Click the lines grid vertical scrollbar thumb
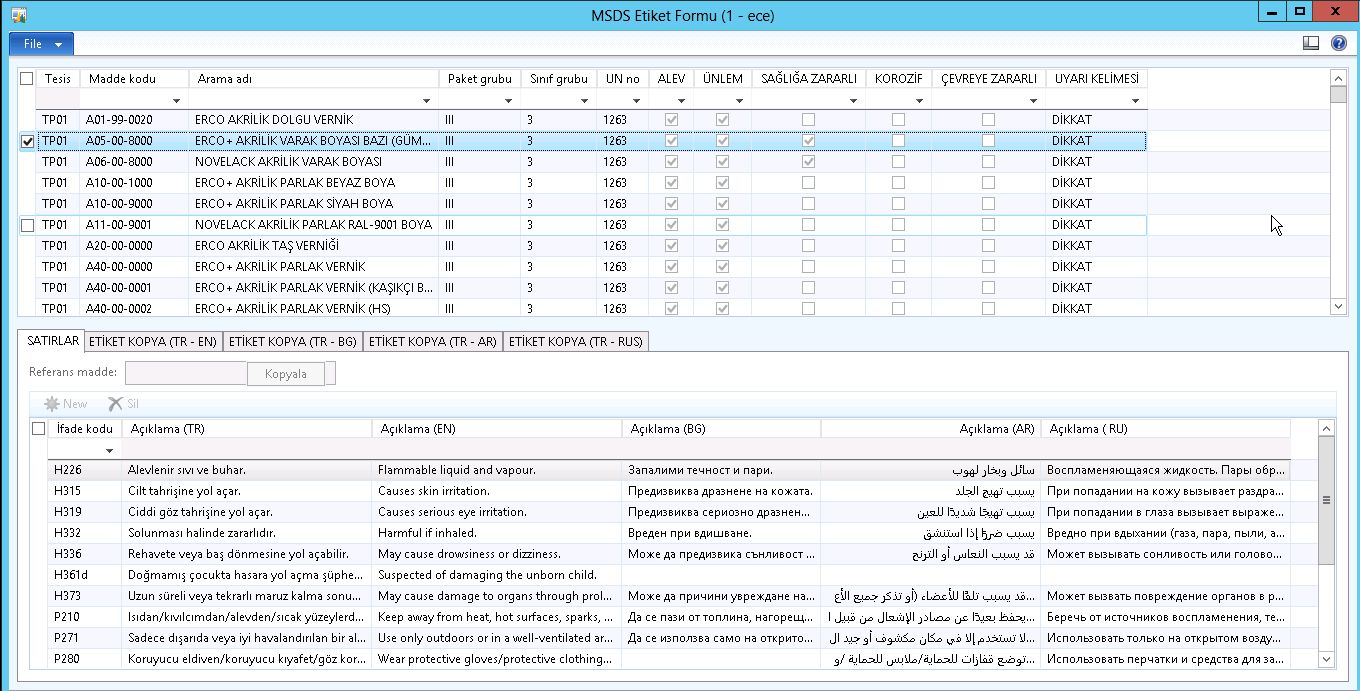This screenshot has height=691, width=1360. (x=1327, y=500)
